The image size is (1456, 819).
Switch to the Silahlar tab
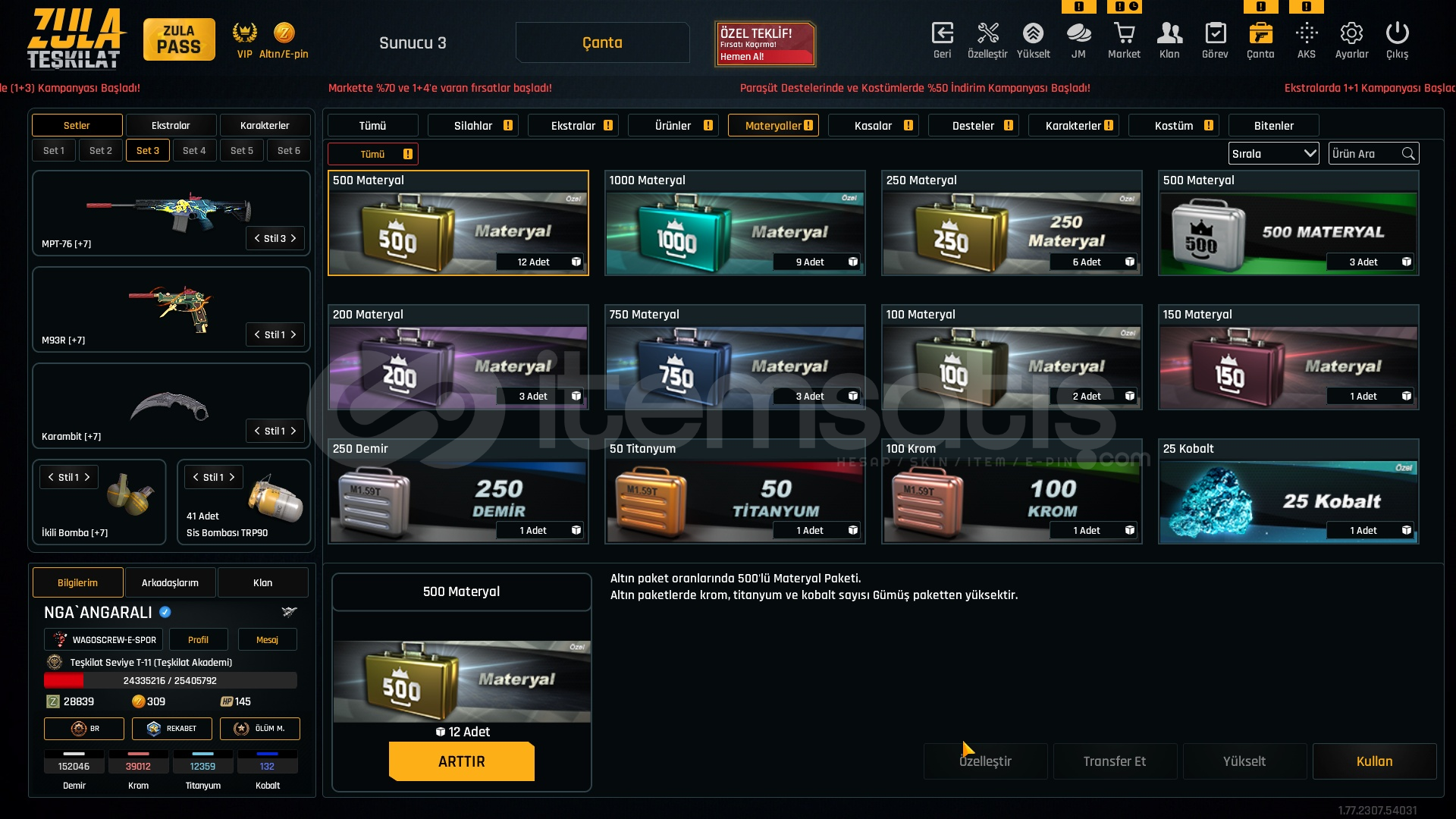[472, 126]
